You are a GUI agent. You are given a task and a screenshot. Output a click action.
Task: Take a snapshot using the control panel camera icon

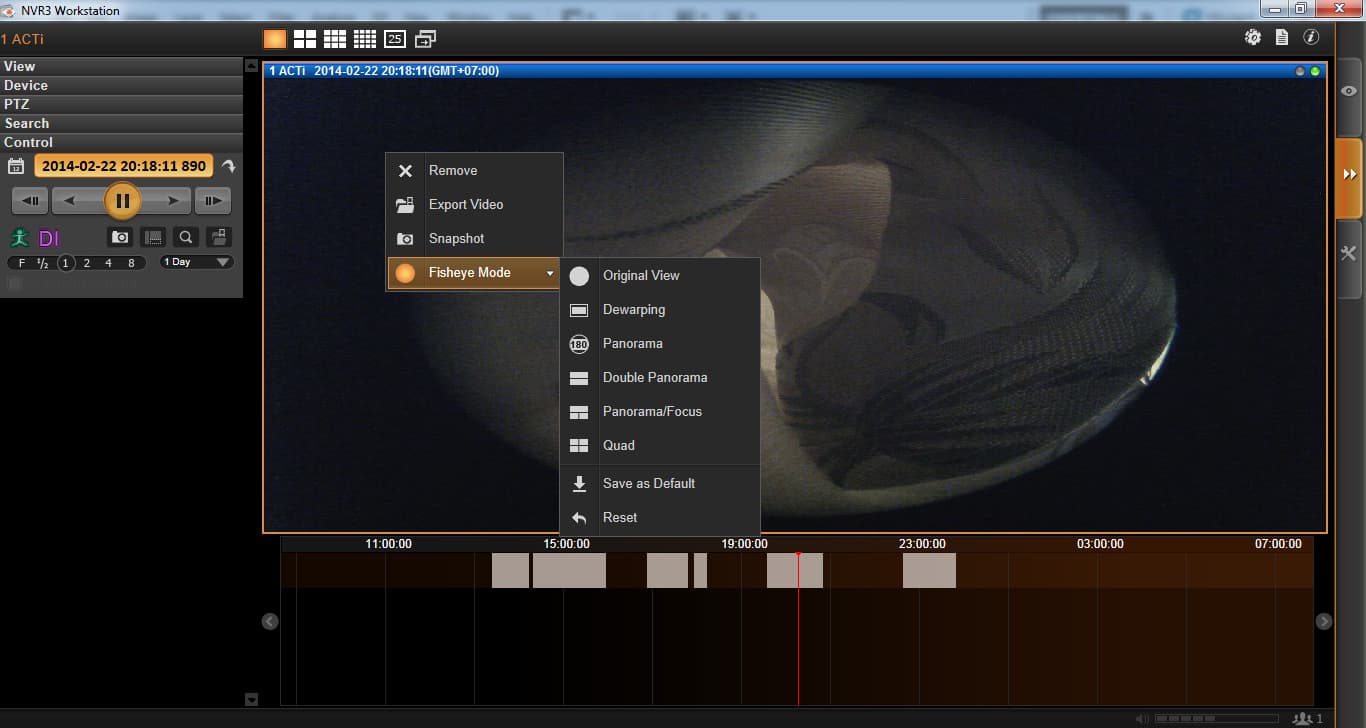tap(120, 237)
